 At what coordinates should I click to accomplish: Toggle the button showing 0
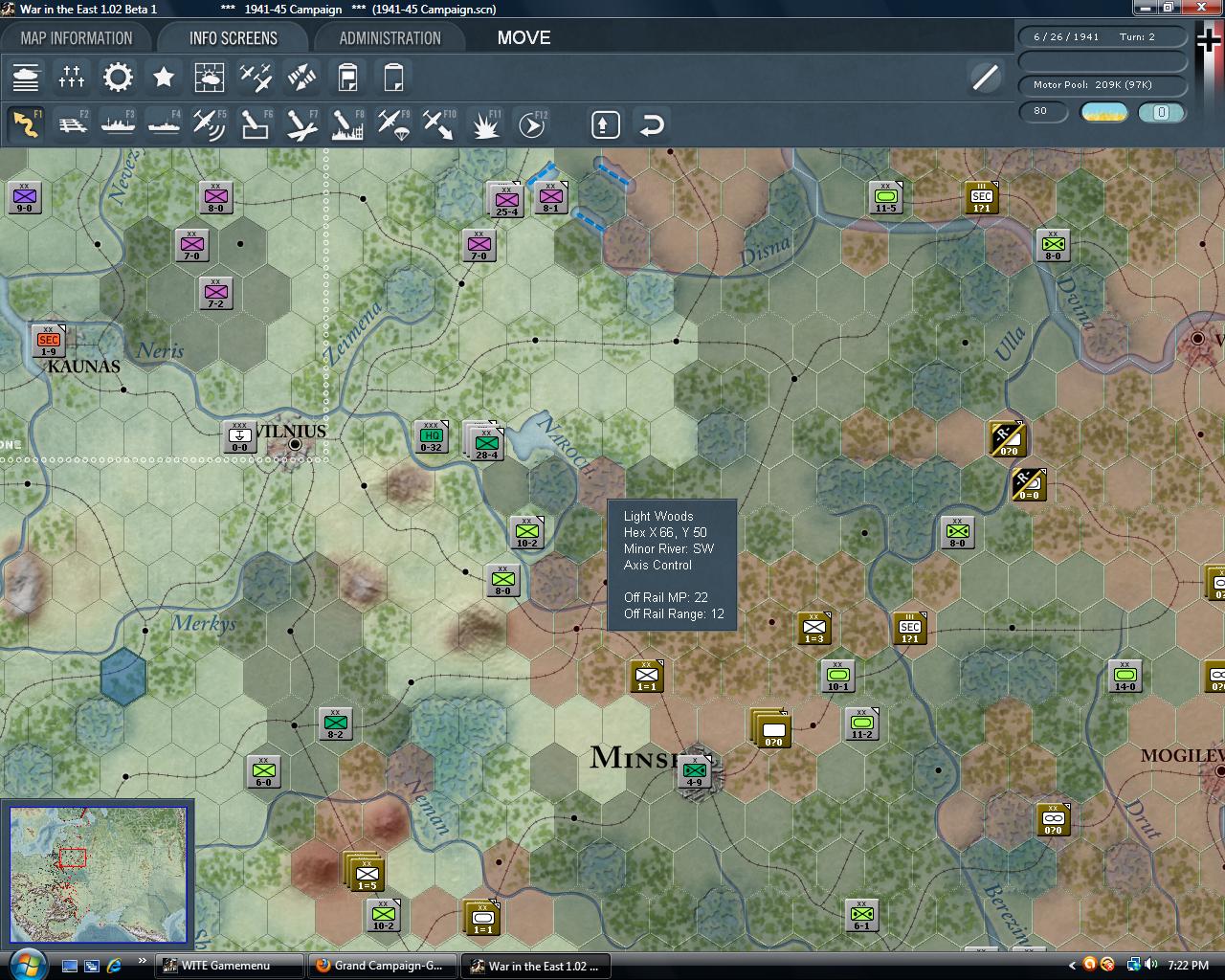(x=1162, y=112)
